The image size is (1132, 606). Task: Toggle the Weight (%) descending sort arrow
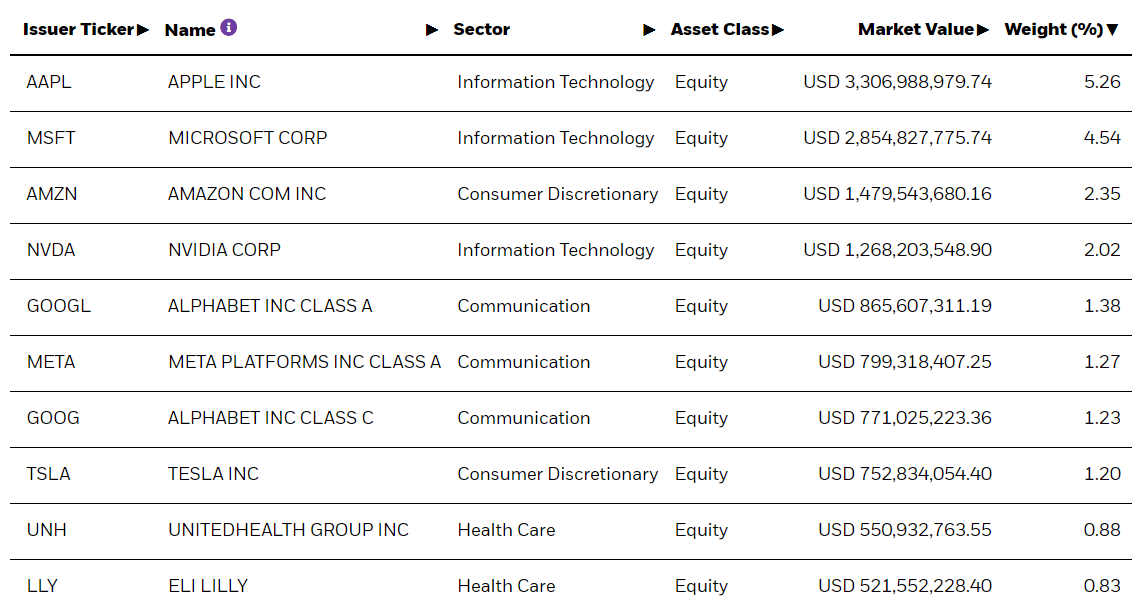point(1112,30)
